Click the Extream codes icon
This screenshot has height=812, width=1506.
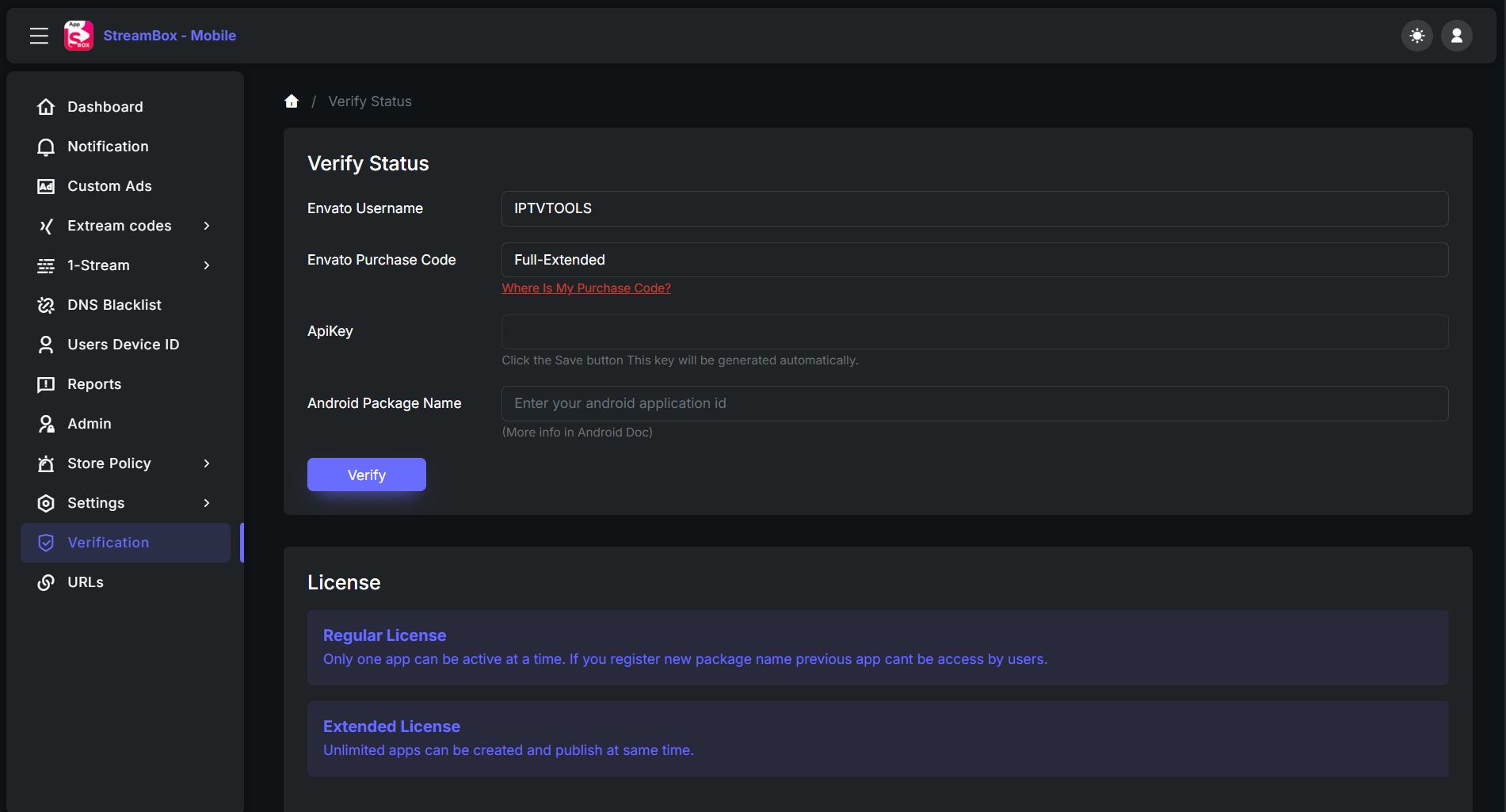tap(46, 226)
